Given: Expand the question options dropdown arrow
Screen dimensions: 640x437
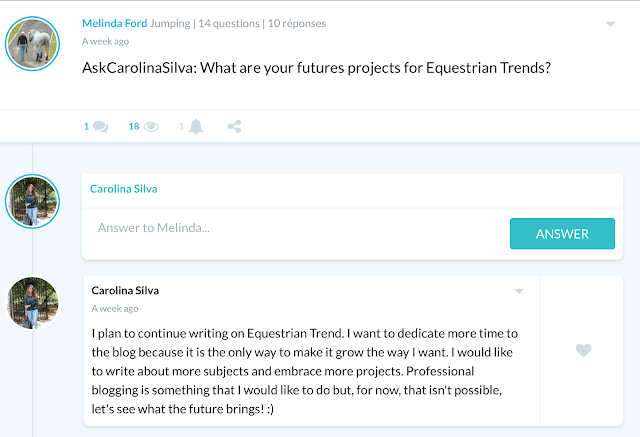Looking at the screenshot, I should (x=610, y=24).
